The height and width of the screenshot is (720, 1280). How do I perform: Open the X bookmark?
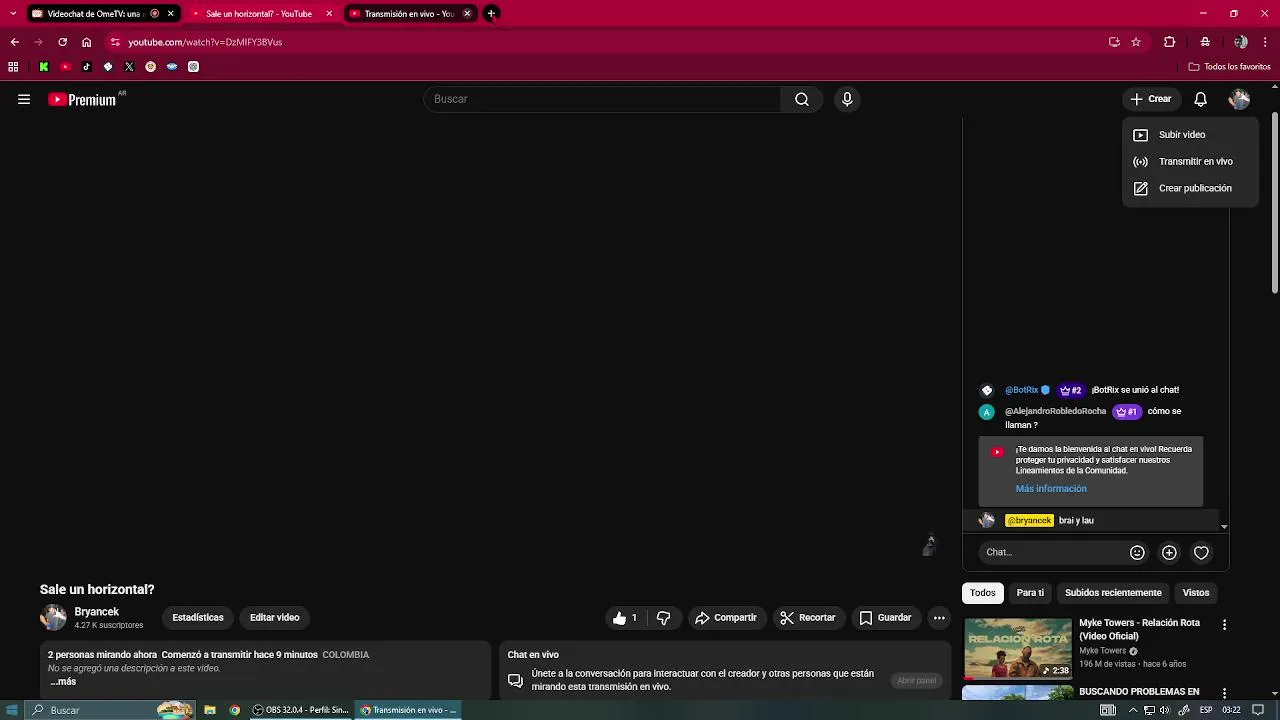click(x=129, y=67)
